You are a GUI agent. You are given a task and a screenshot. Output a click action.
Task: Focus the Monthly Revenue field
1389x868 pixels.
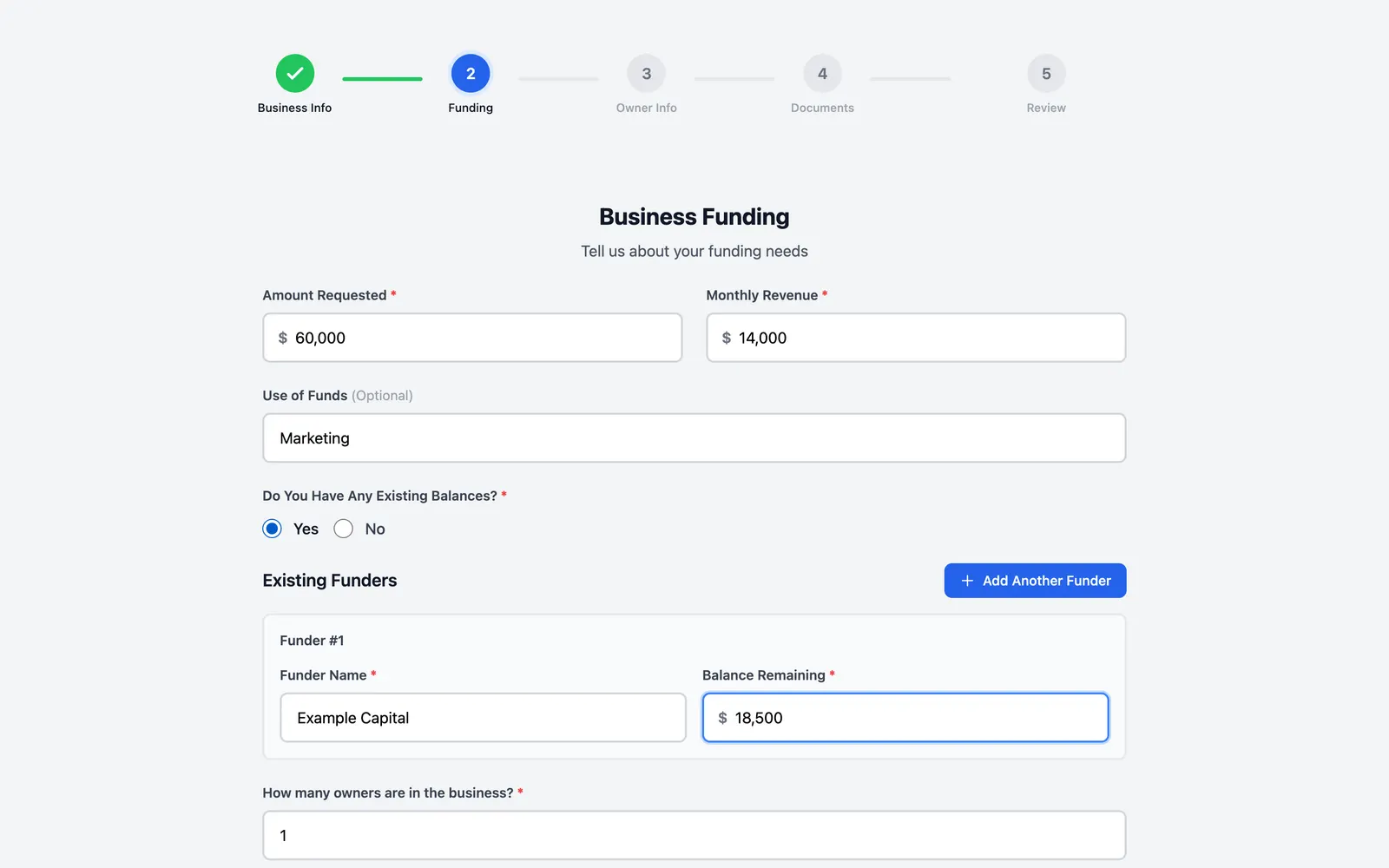[x=916, y=338]
